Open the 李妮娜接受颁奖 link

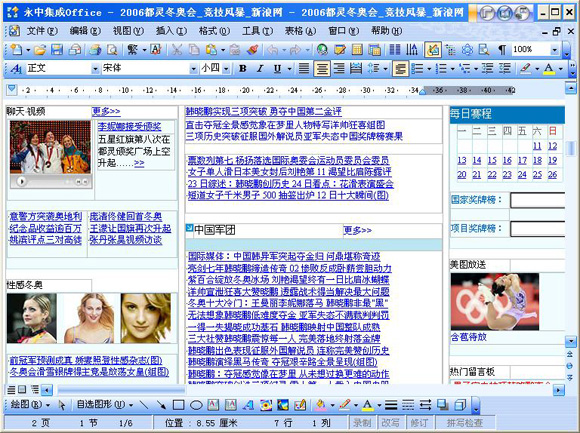(129, 126)
